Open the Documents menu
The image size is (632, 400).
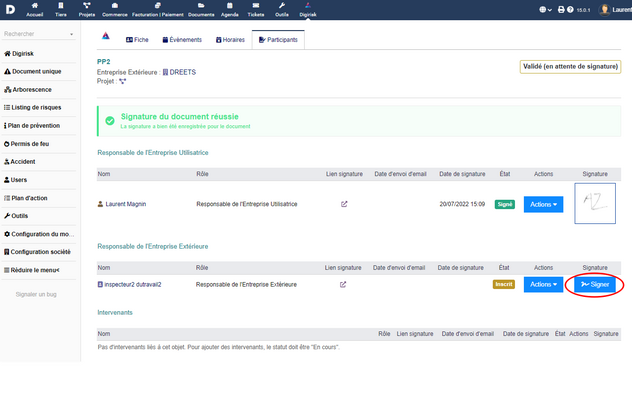tap(201, 10)
